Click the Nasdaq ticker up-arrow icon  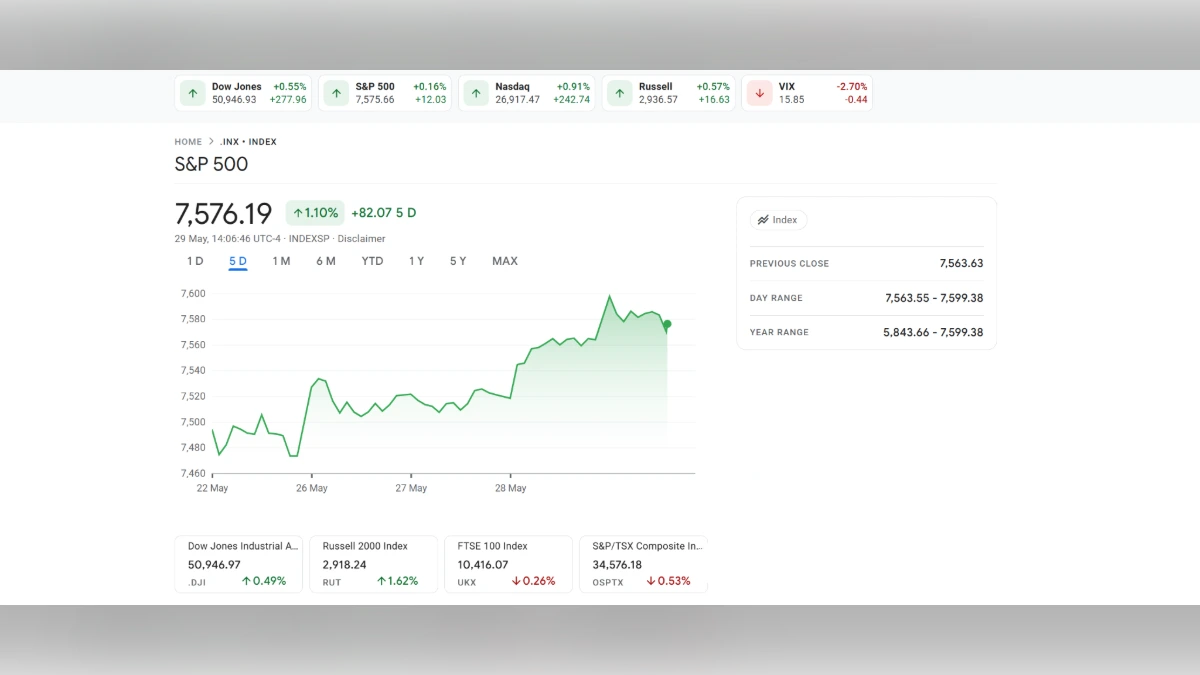pyautogui.click(x=477, y=93)
